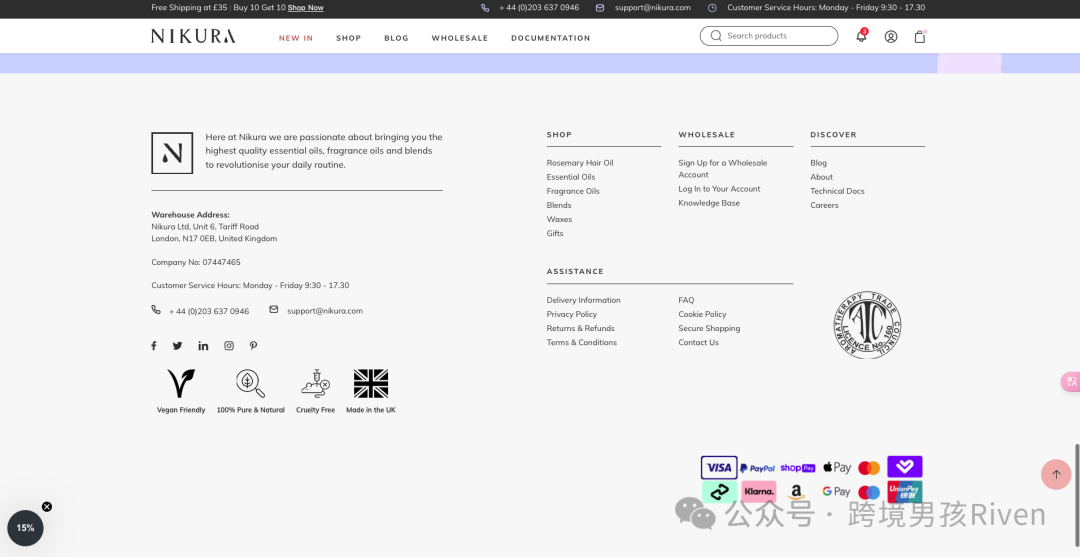Click the Made in the UK flag icon
Viewport: 1080px width, 557px height.
click(x=371, y=383)
